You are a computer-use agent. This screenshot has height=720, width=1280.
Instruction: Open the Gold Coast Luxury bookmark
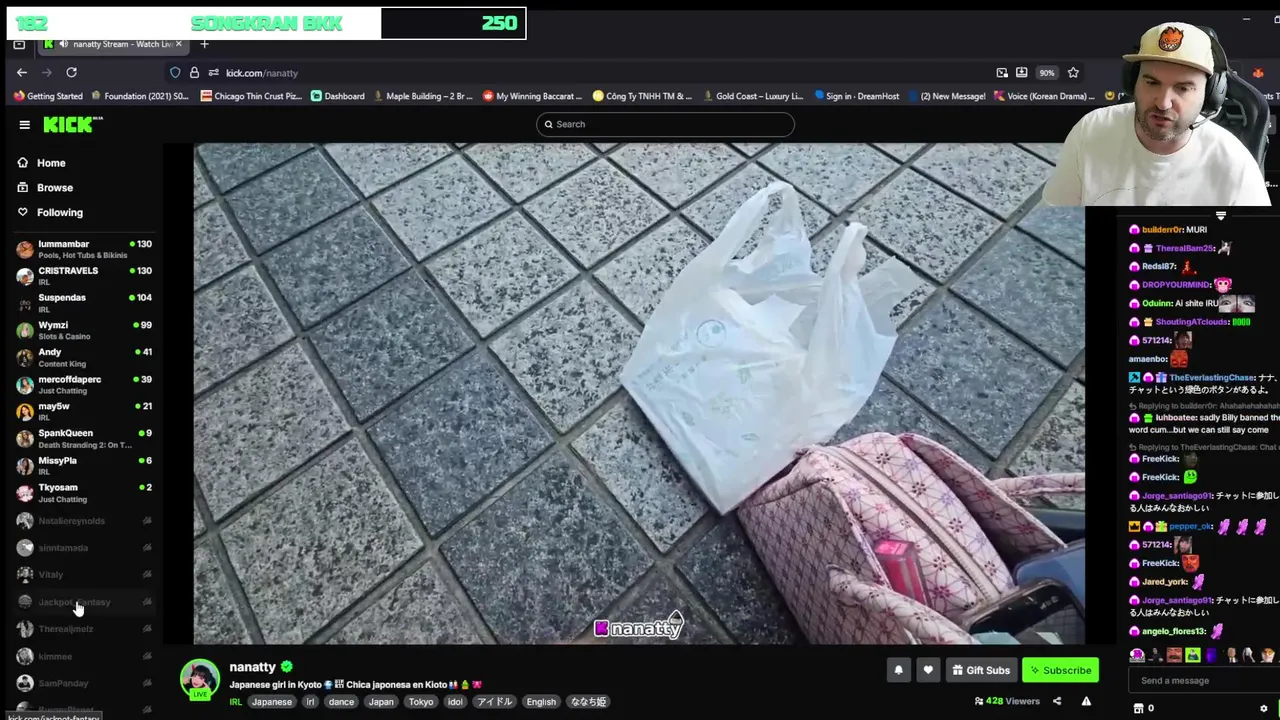(x=754, y=96)
